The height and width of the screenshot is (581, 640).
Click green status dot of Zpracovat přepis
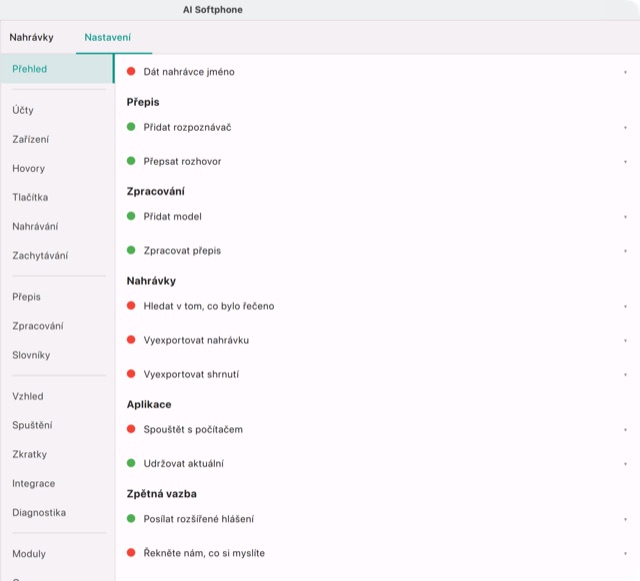131,250
